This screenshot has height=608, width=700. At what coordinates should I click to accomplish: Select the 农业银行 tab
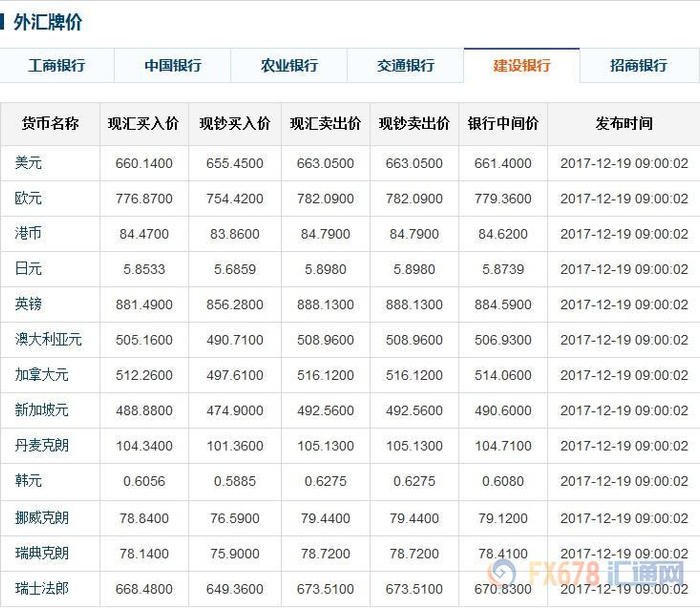point(289,66)
